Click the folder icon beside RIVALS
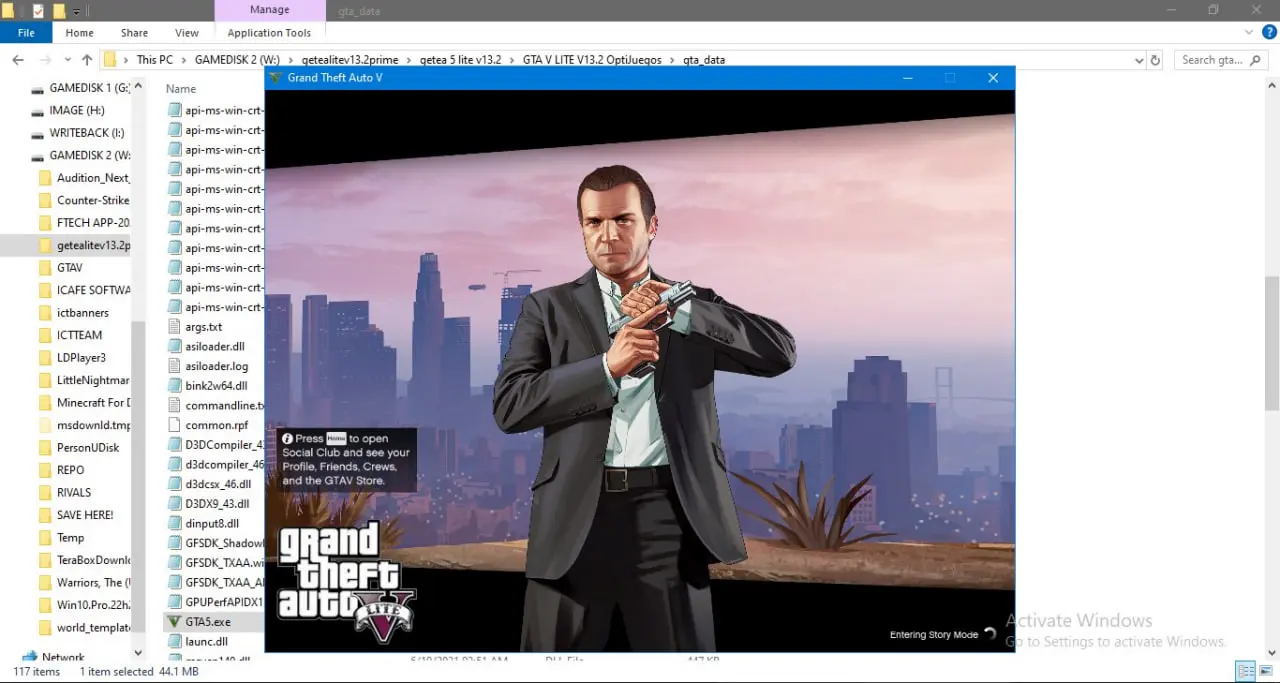 (44, 492)
